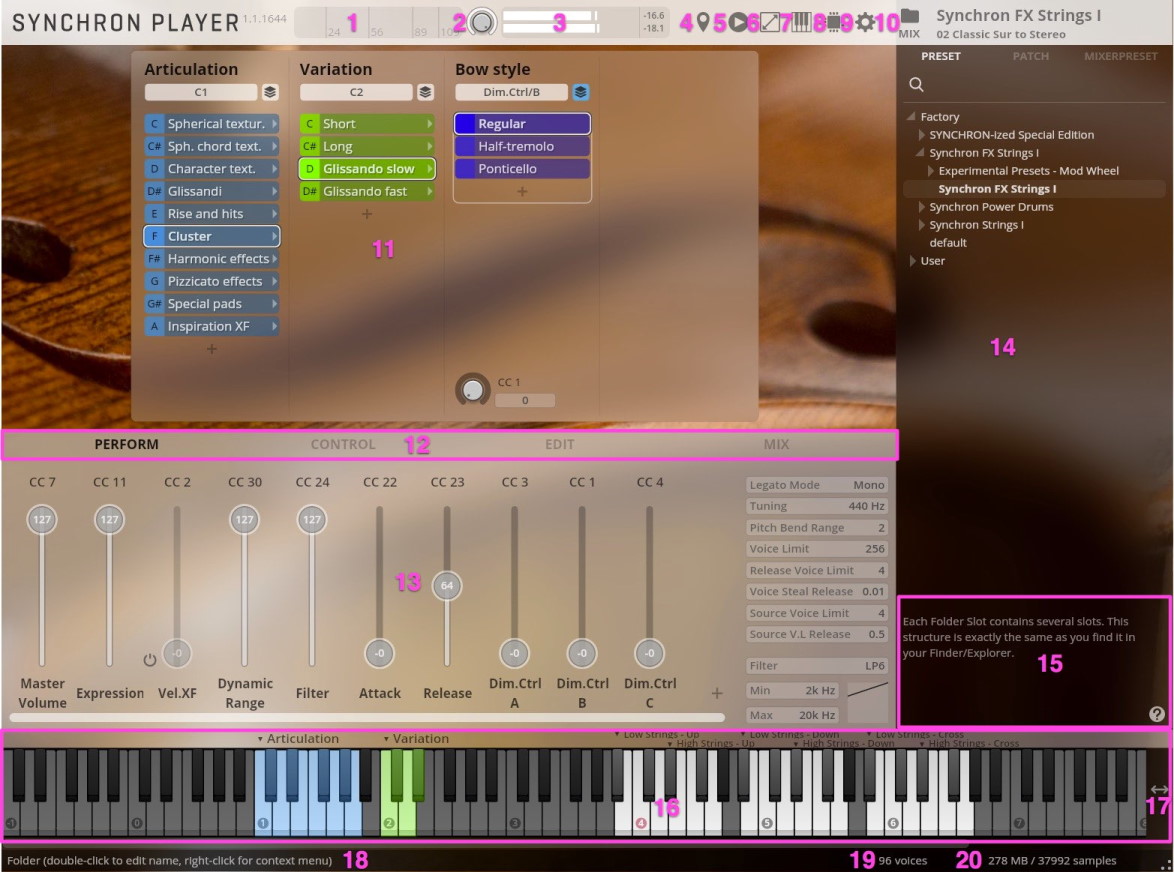
Task: Click the preset search magnifier icon
Action: (916, 85)
